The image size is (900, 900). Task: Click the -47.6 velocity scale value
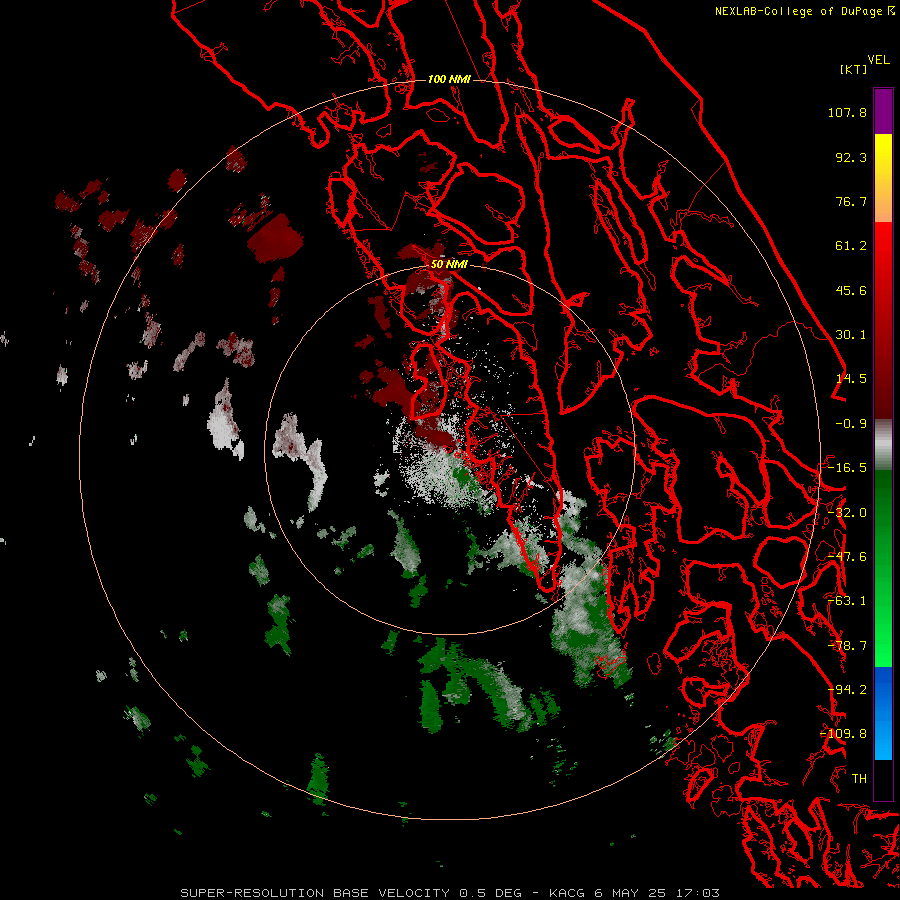coord(847,557)
